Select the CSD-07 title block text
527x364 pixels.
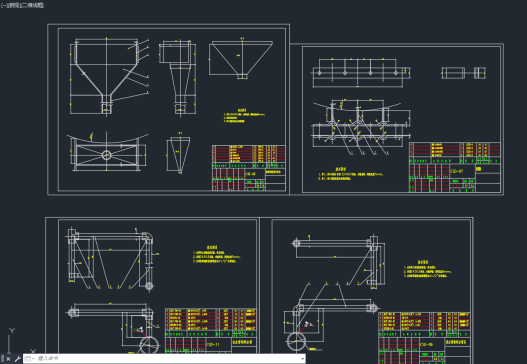pyautogui.click(x=456, y=171)
